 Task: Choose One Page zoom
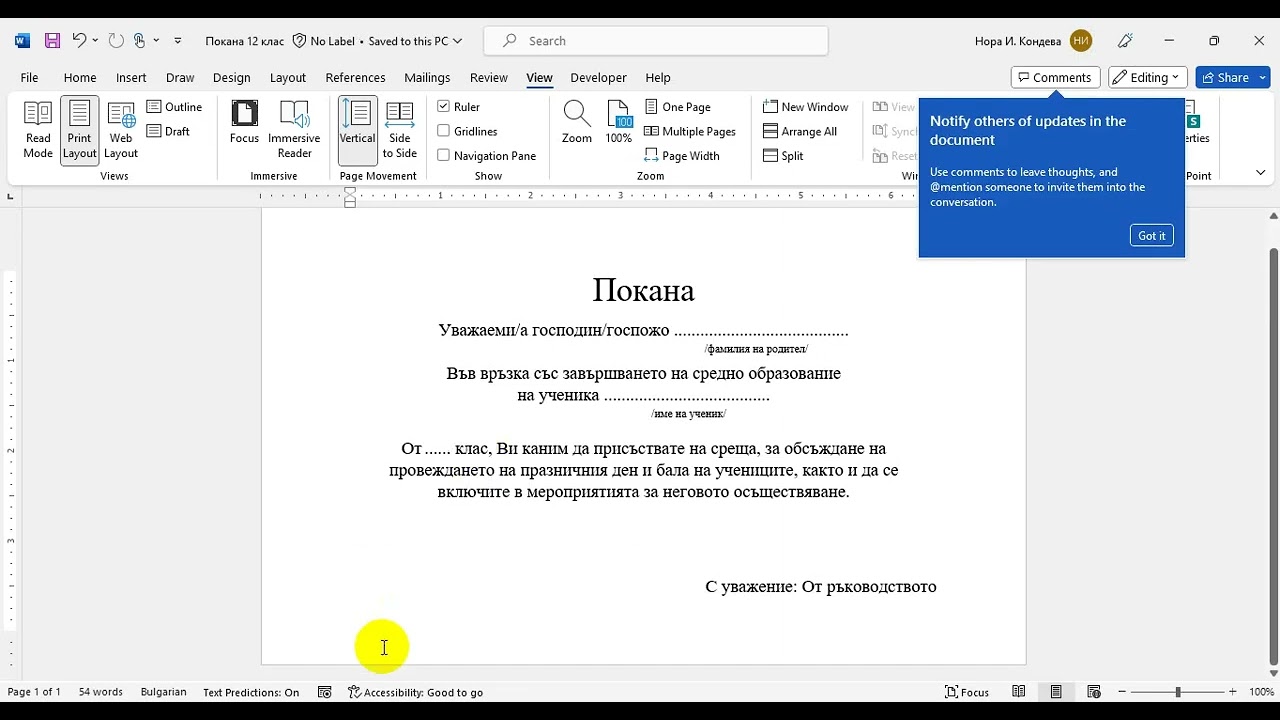tap(677, 107)
